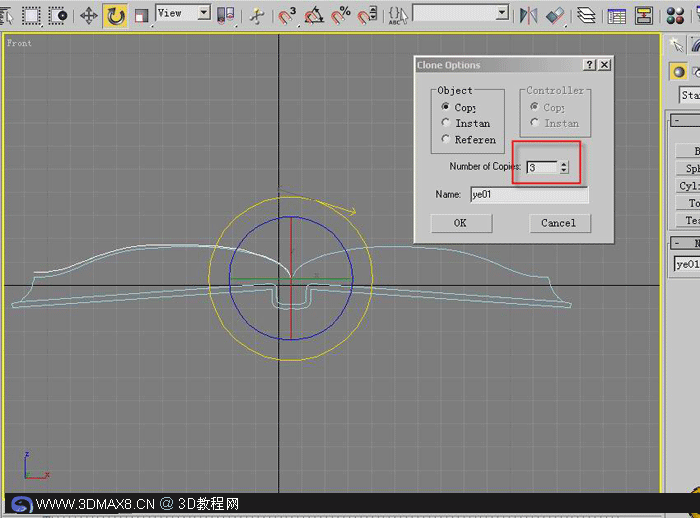Click the Sphere primitive button
This screenshot has width=700, height=518.
pyautogui.click(x=688, y=168)
